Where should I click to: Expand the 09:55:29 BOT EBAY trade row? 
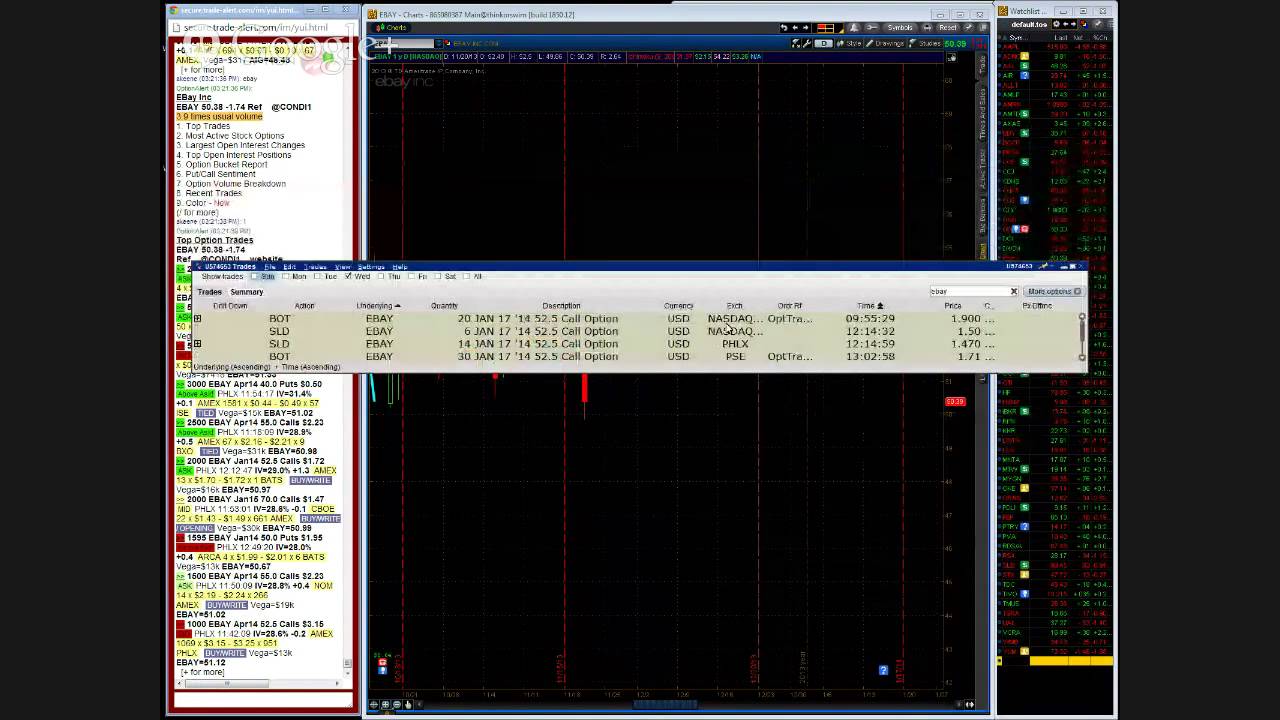click(197, 319)
